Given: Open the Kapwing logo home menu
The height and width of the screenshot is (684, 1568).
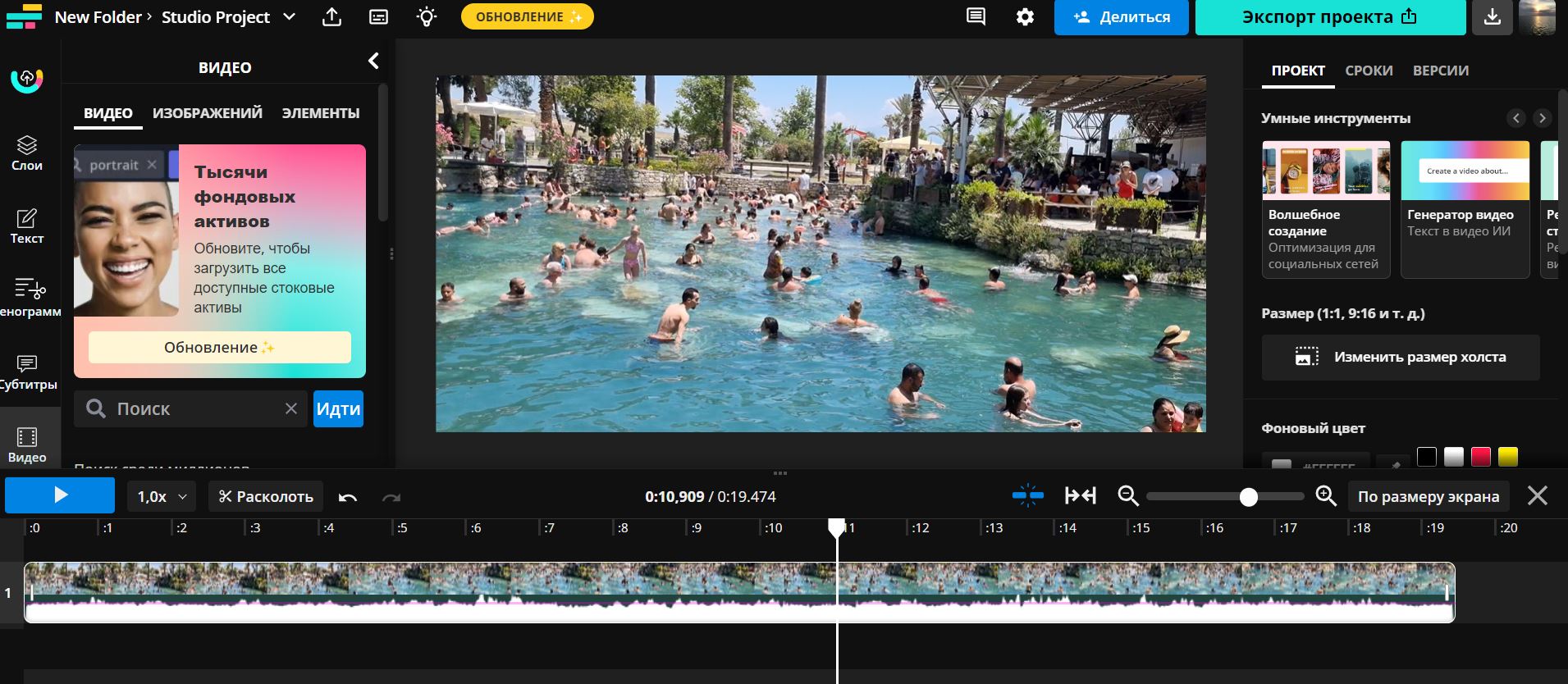Looking at the screenshot, I should 23,16.
